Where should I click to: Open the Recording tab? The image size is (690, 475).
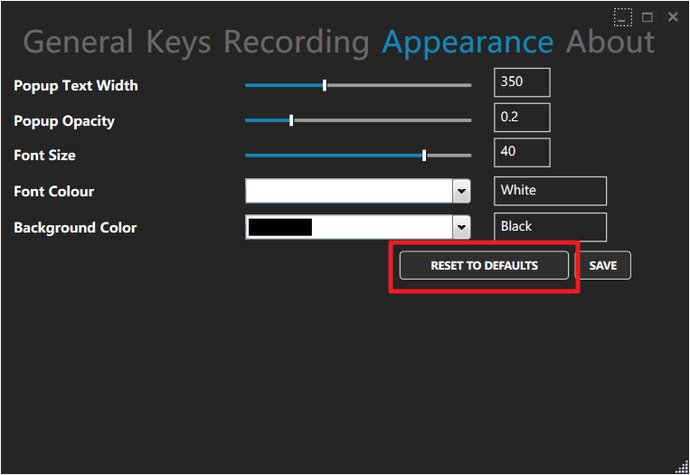297,43
